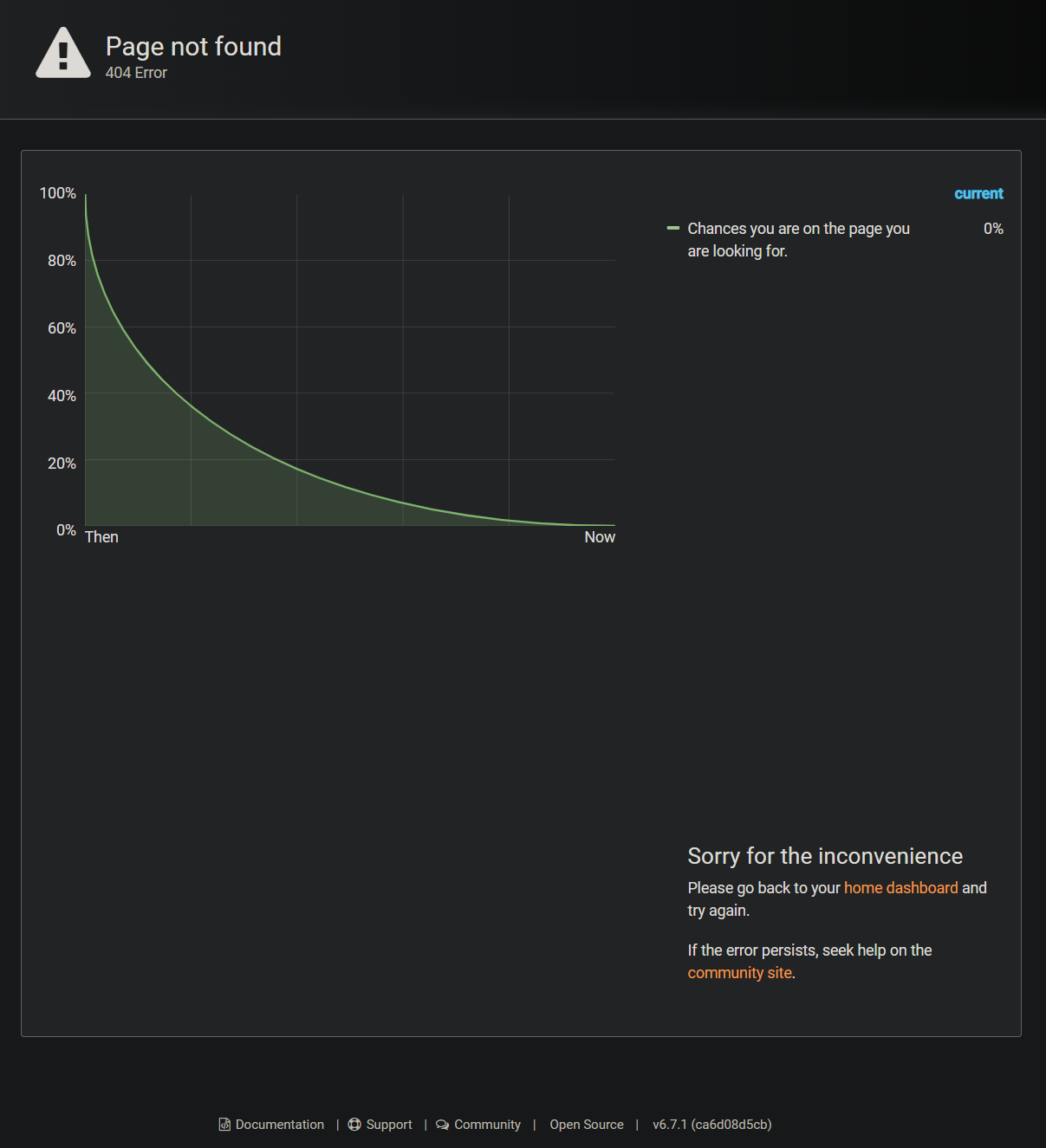Click the green legend series marker
Viewport: 1046px width, 1148px height.
click(673, 228)
